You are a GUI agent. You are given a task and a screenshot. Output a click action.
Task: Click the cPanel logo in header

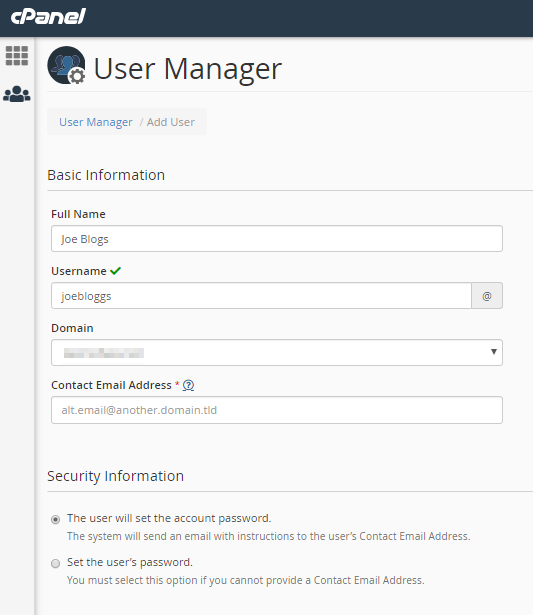(48, 17)
